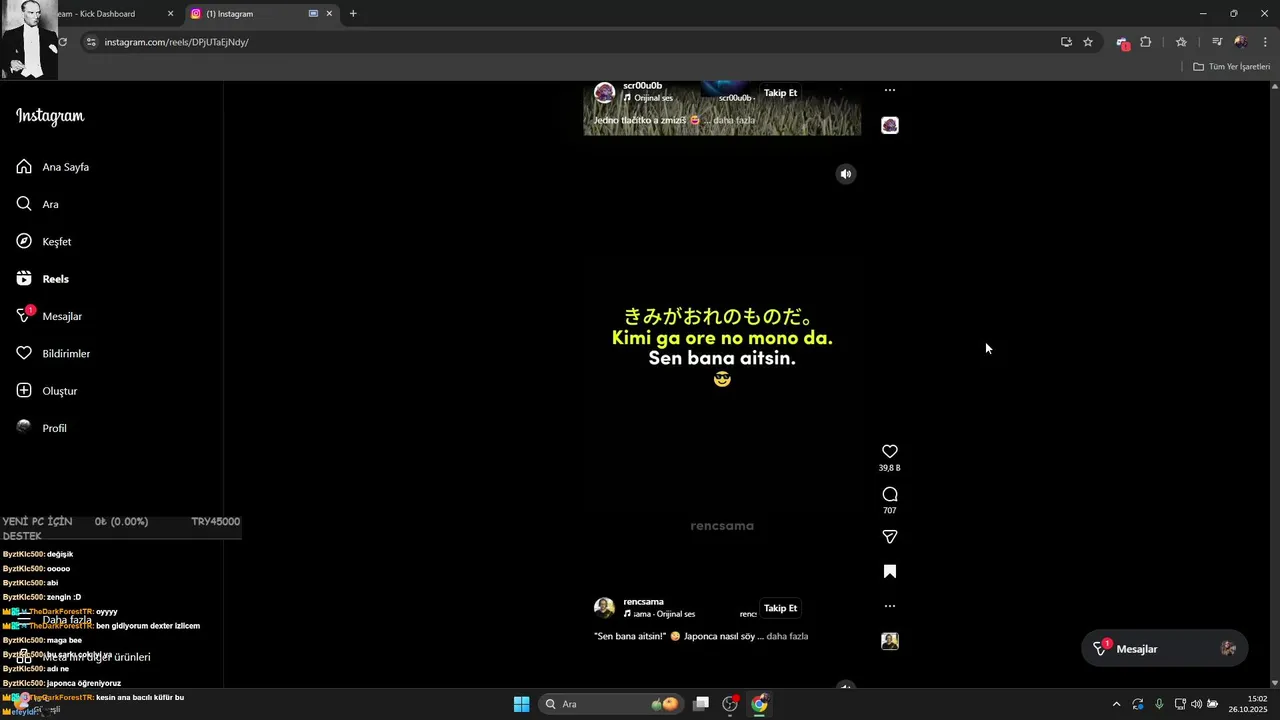Open Ana Sayfa in the Instagram sidebar

point(65,167)
